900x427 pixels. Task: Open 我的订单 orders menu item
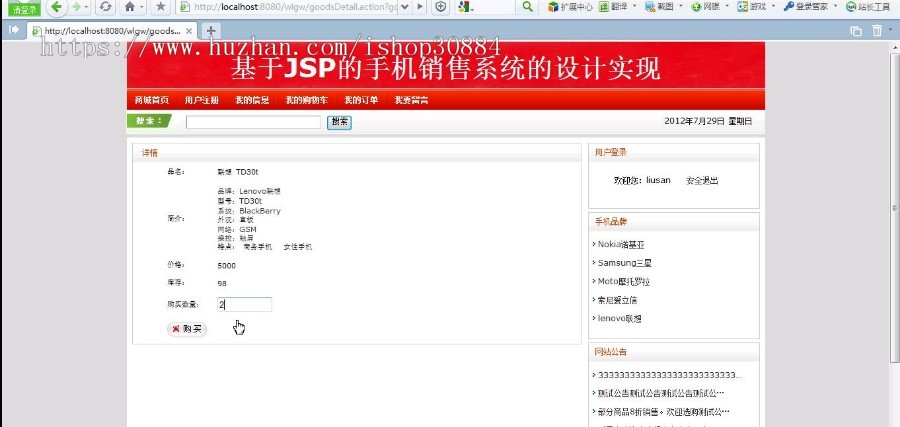coord(360,100)
